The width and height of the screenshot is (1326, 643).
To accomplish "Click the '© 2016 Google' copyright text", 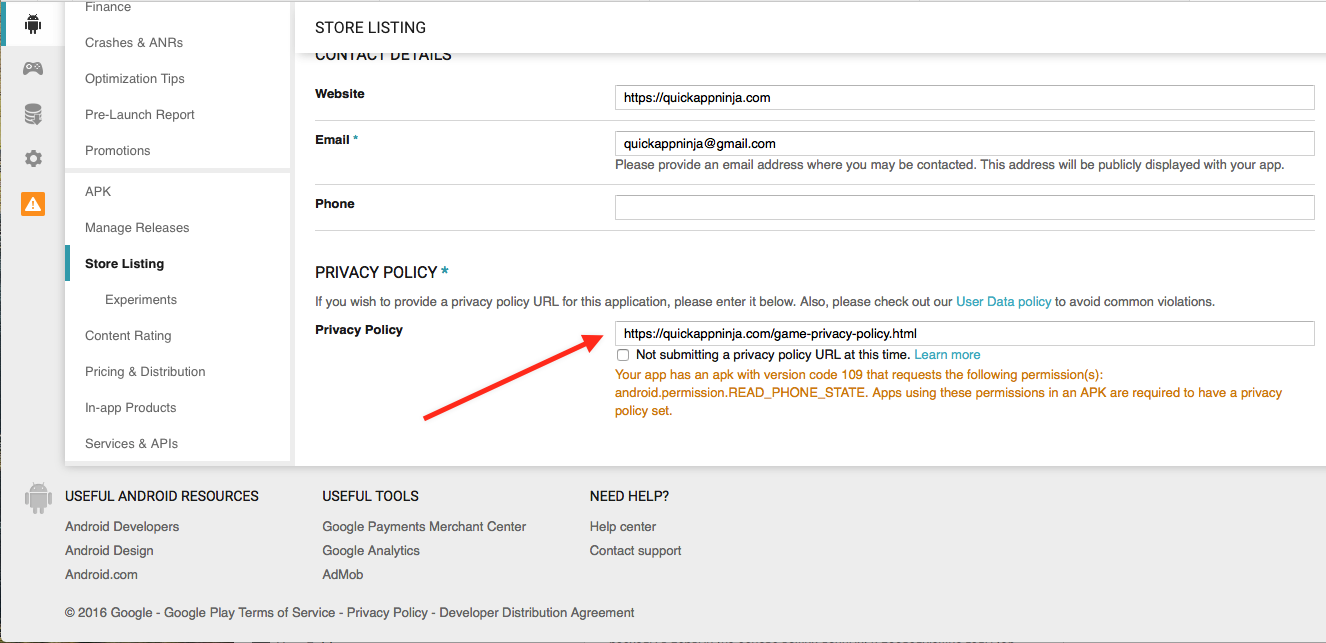I will click(x=109, y=613).
